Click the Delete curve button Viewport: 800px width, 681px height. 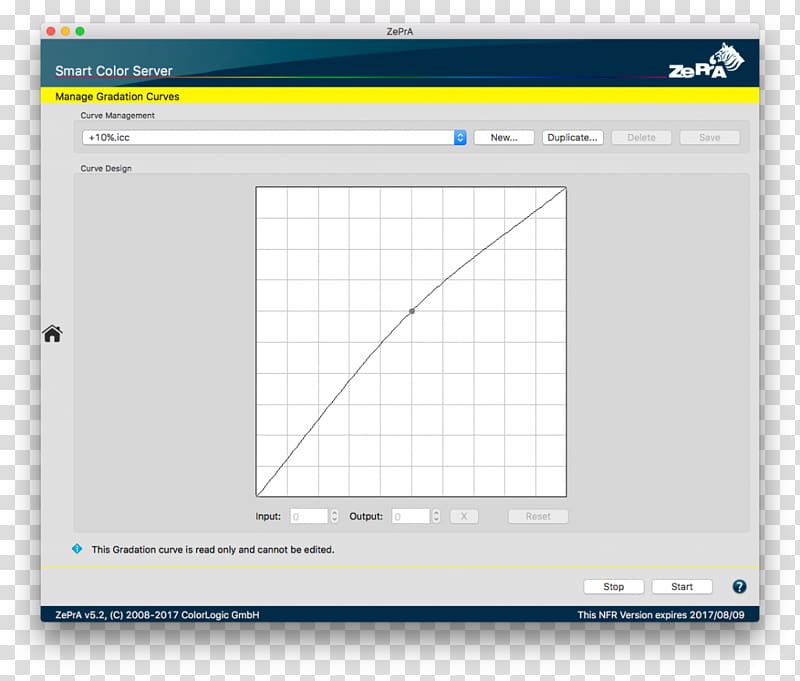[641, 138]
